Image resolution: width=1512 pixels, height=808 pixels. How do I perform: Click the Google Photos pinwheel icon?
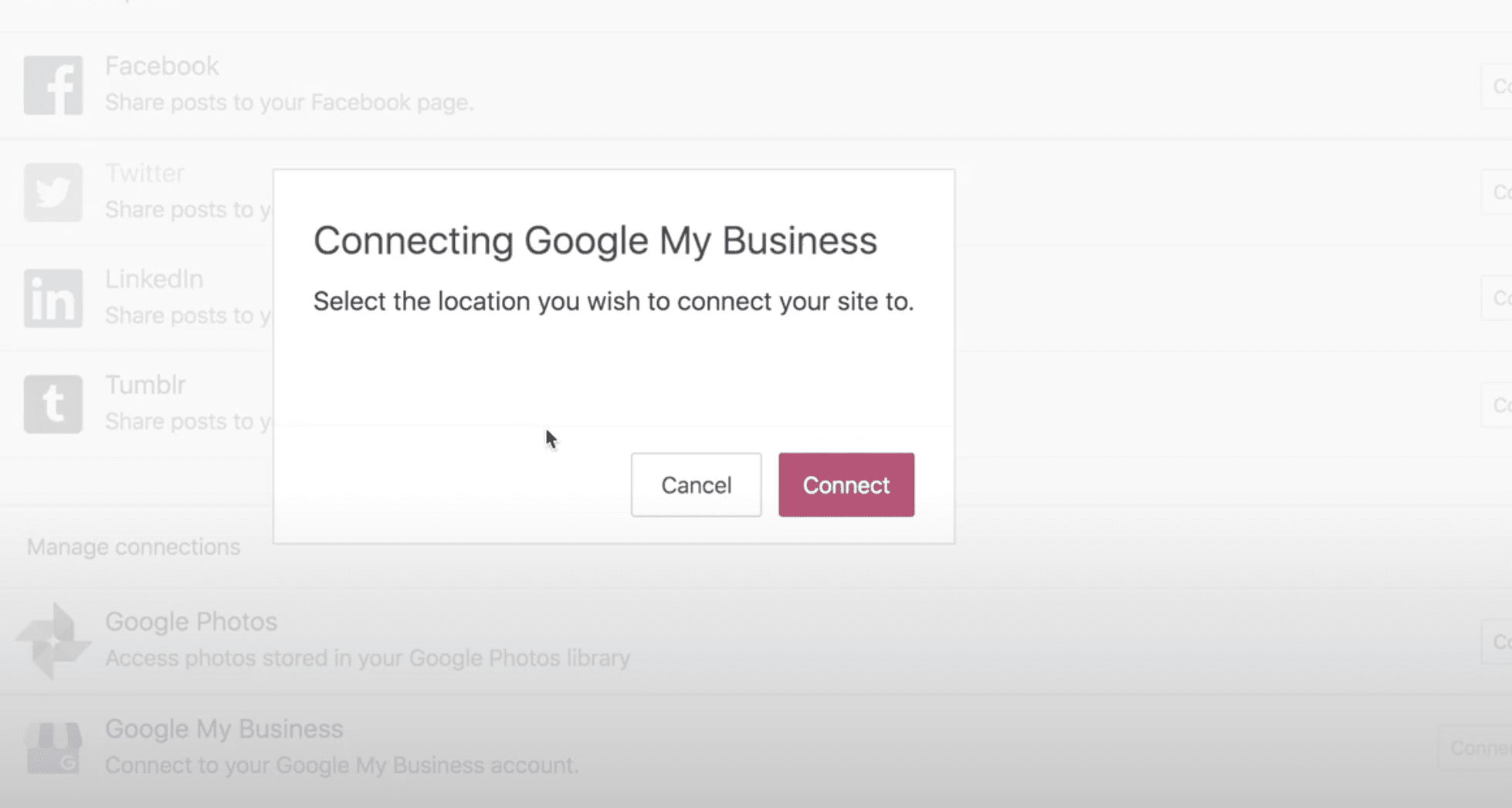tap(53, 640)
